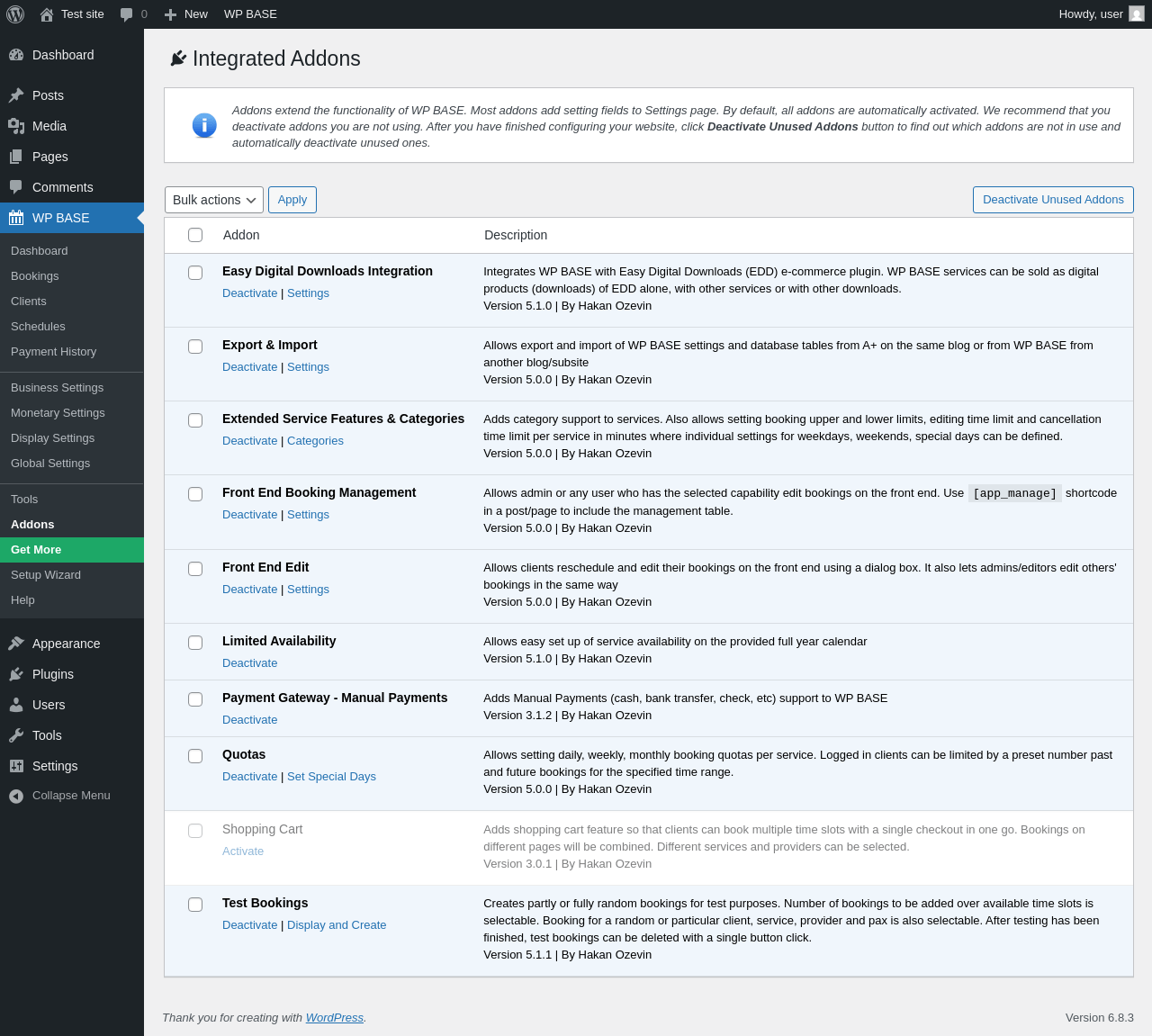
Task: Tick the Payment Gateway Manual Payments checkbox
Action: (195, 699)
